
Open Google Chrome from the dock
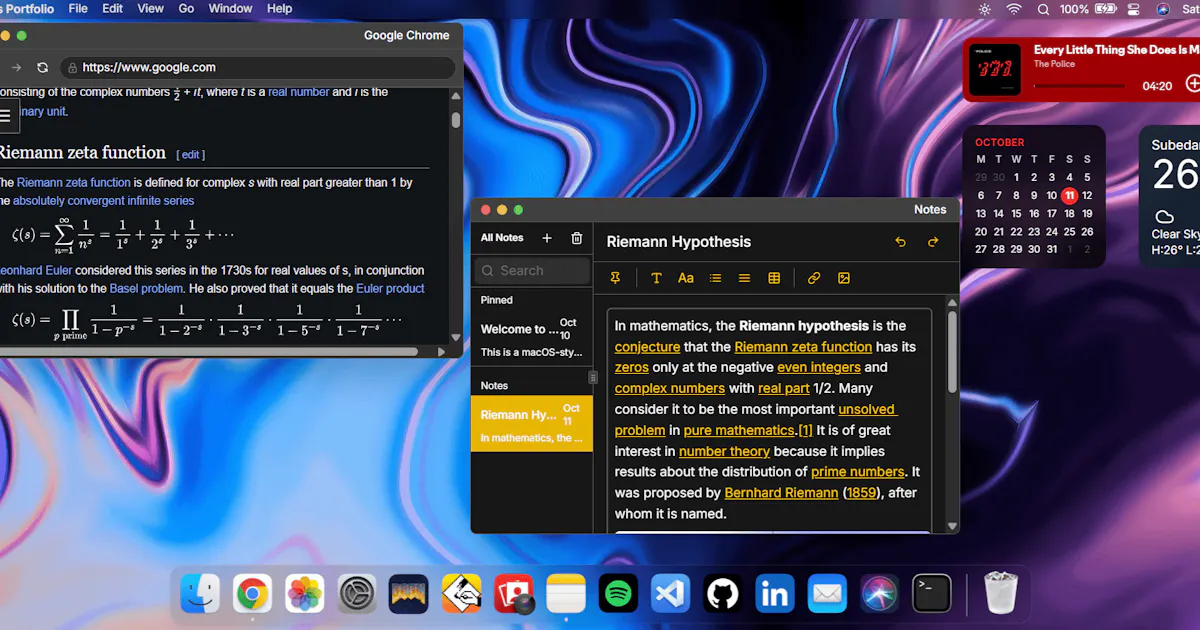(x=252, y=594)
